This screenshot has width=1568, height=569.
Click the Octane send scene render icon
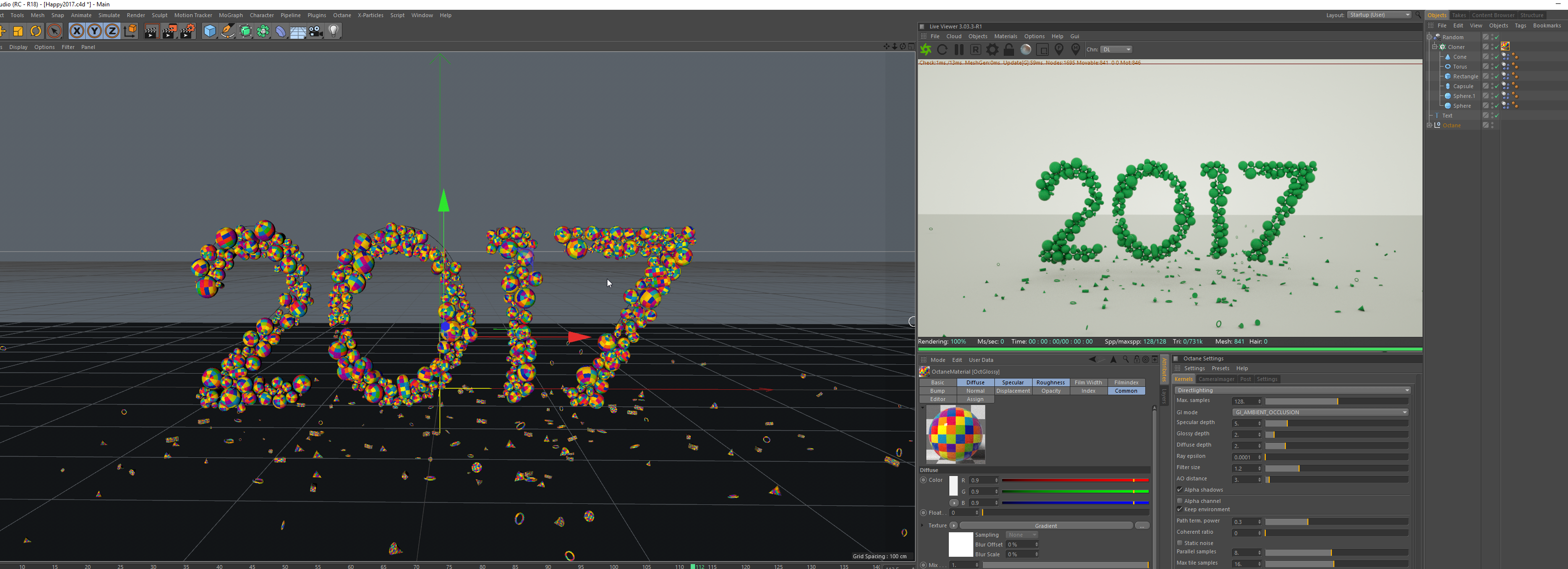click(926, 50)
